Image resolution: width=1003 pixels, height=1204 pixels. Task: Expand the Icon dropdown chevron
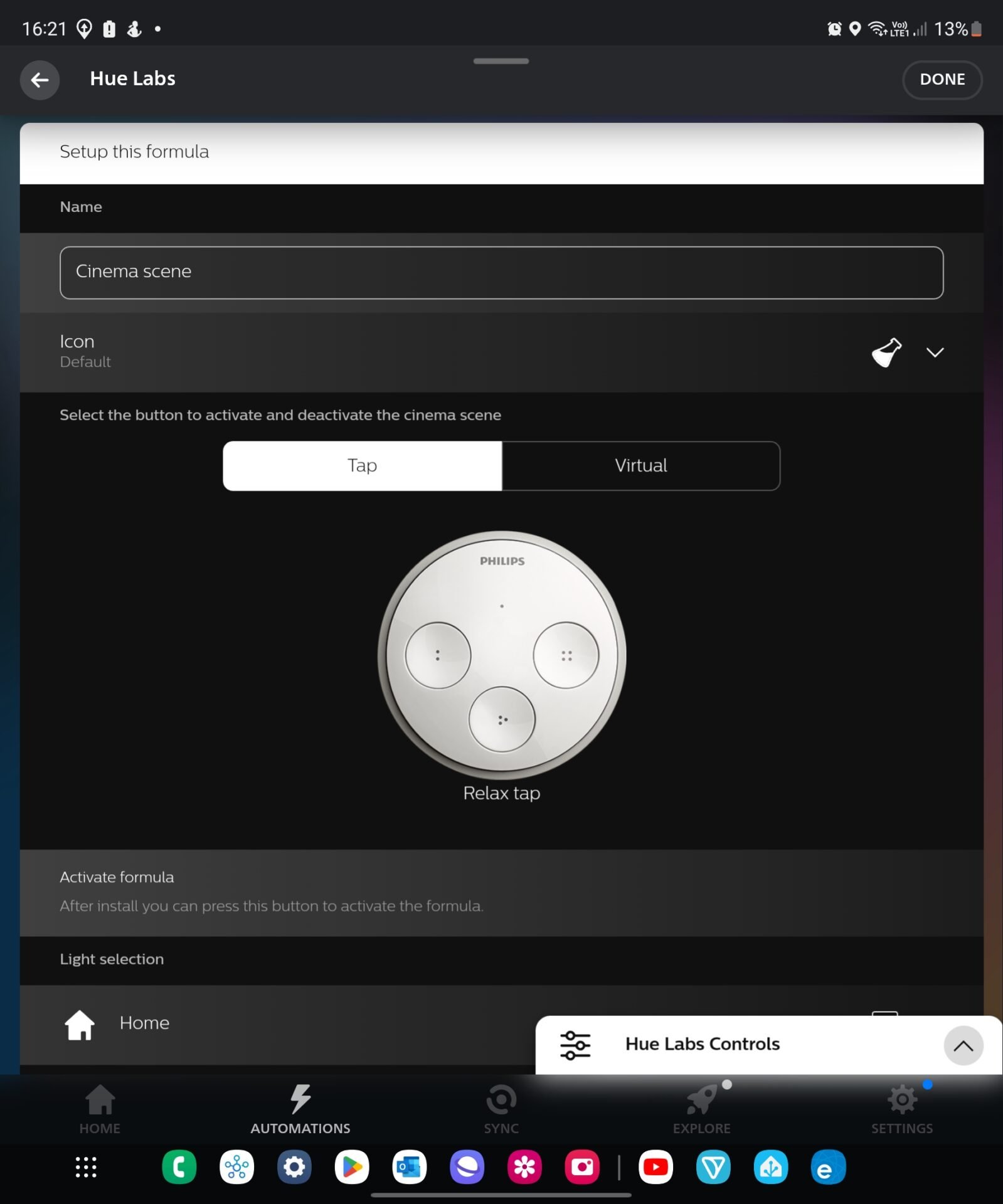pos(935,352)
